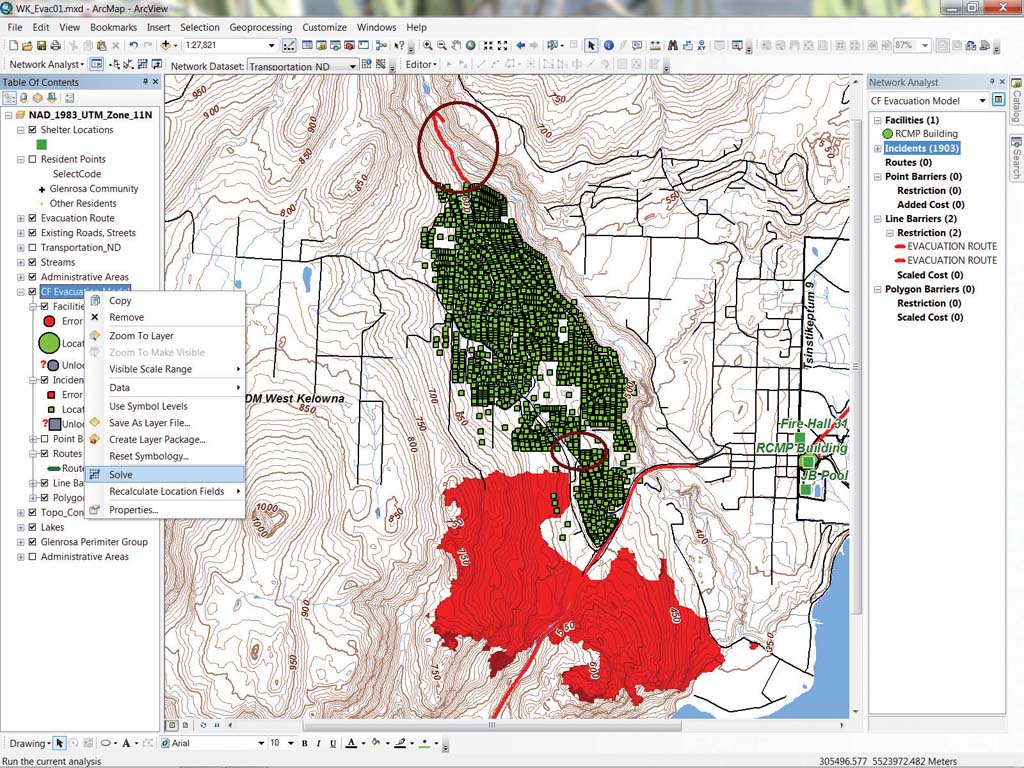Toggle the Evacuation Route layer checkbox
This screenshot has height=768, width=1024.
33,218
